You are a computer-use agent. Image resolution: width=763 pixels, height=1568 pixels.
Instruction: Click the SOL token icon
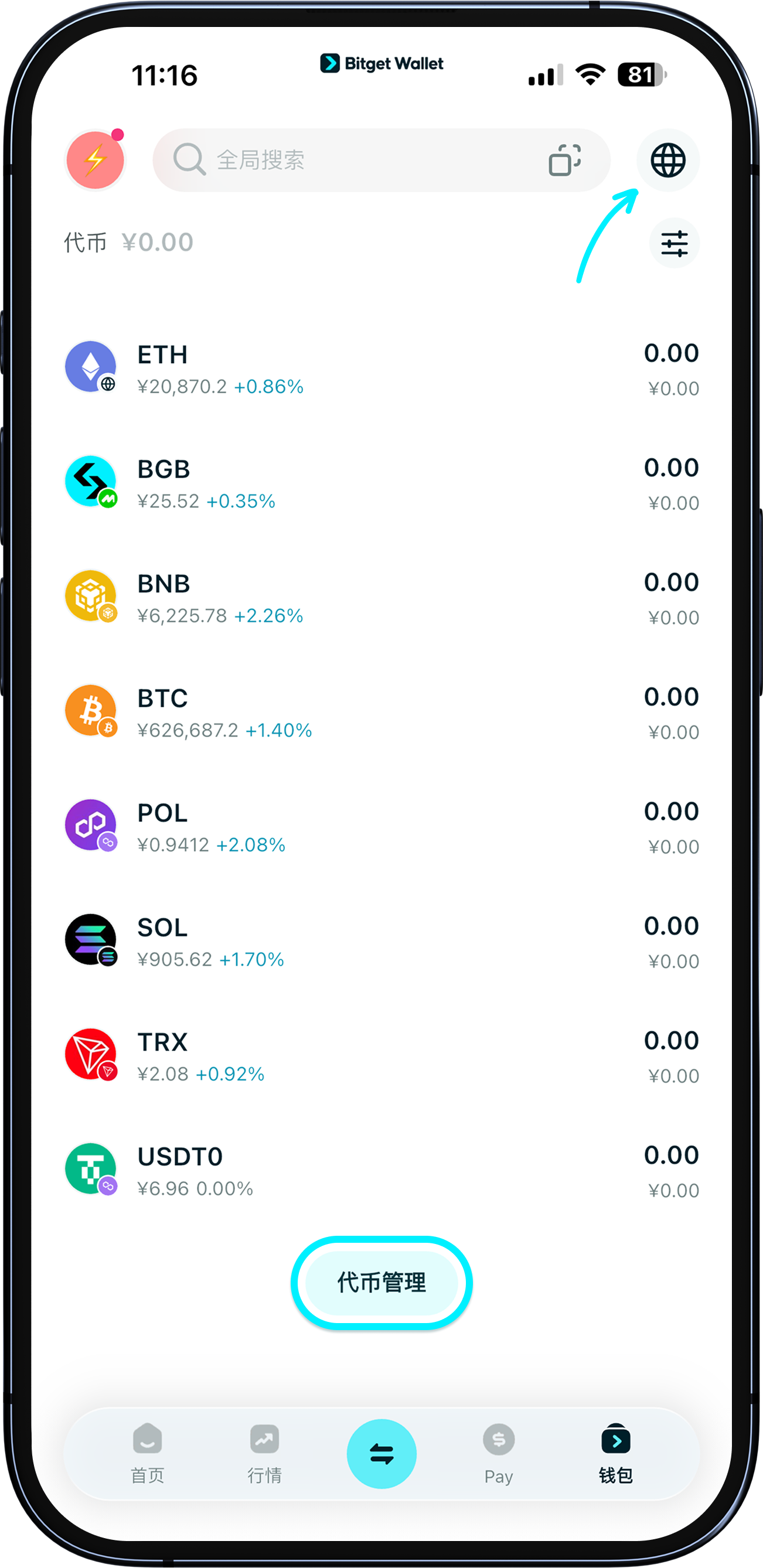(x=91, y=939)
